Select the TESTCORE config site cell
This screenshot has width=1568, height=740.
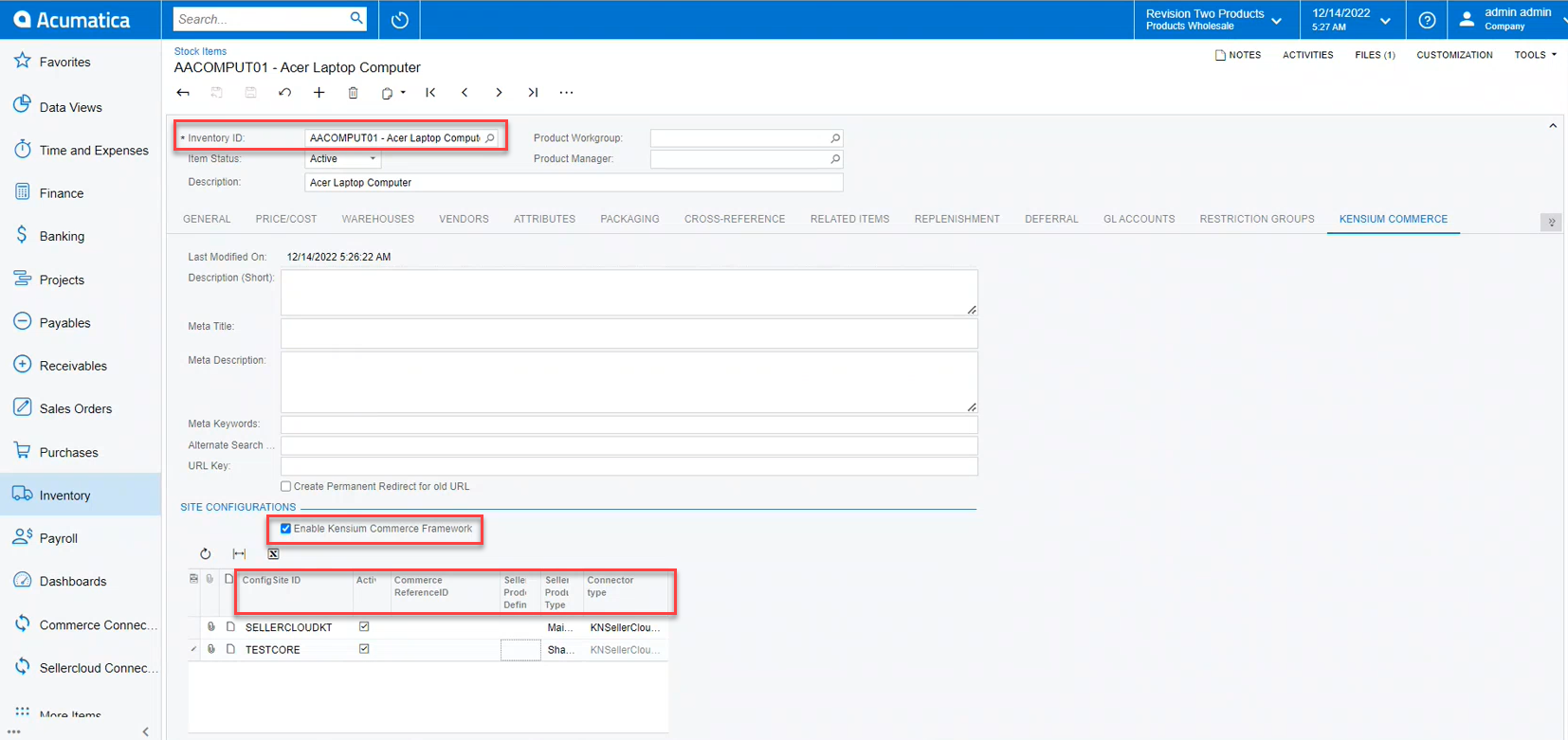pos(296,650)
